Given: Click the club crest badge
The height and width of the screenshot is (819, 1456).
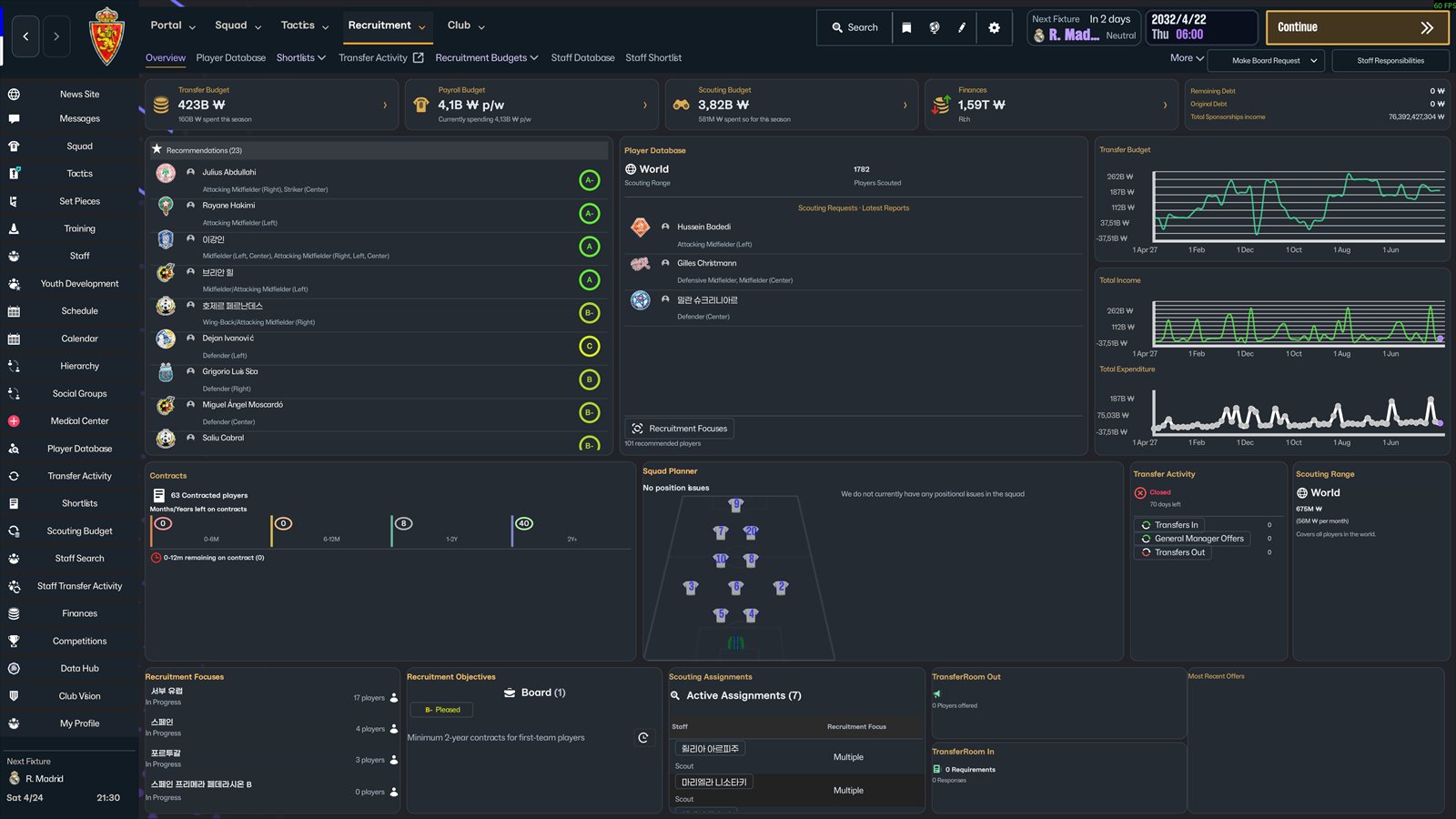Looking at the screenshot, I should pyautogui.click(x=106, y=36).
